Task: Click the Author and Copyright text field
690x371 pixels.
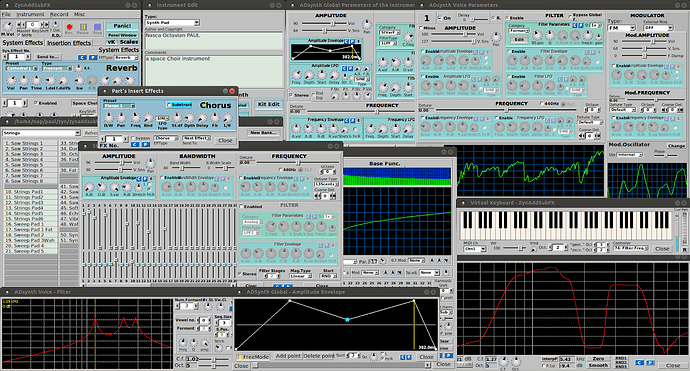Action: (214, 40)
